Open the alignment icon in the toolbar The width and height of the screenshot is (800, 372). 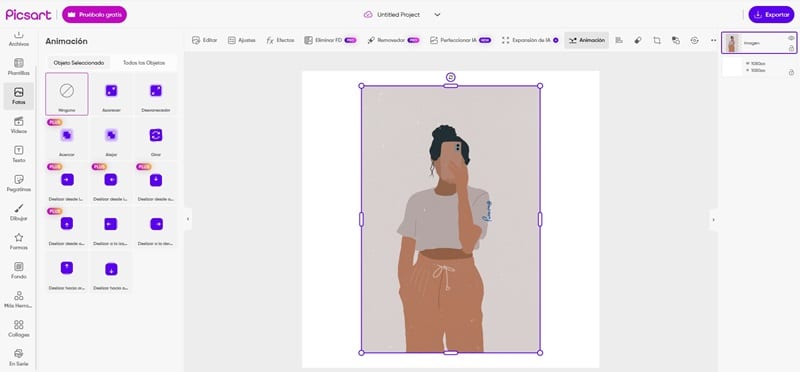point(619,40)
